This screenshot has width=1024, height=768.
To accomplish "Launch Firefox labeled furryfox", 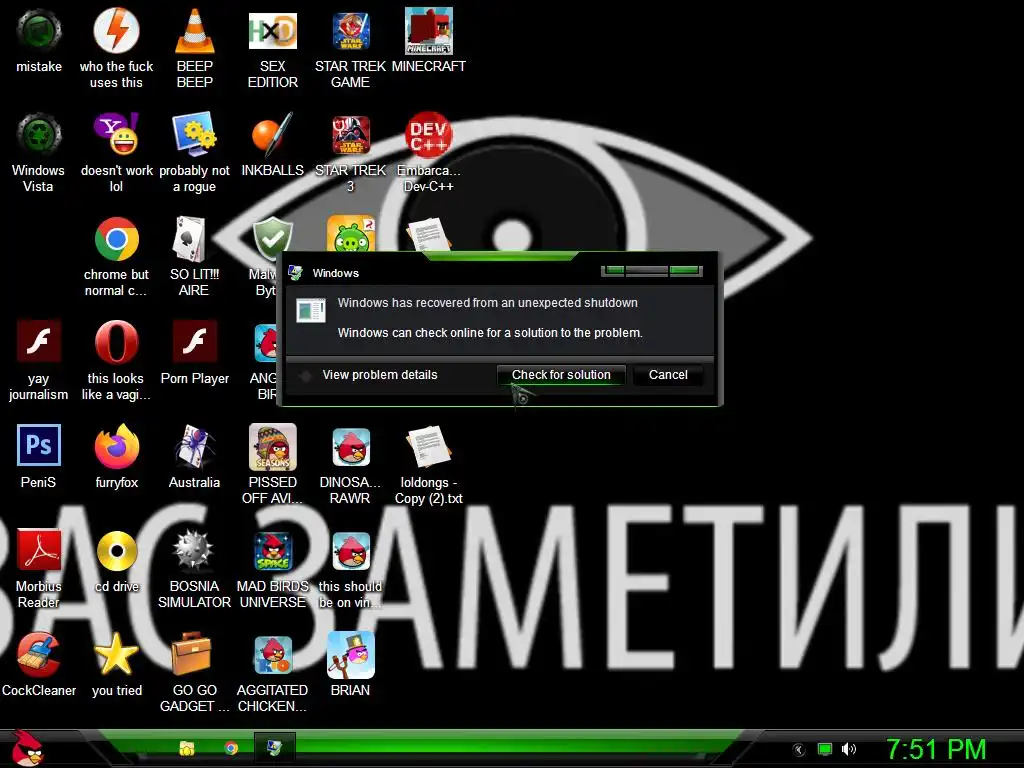I will (x=116, y=446).
